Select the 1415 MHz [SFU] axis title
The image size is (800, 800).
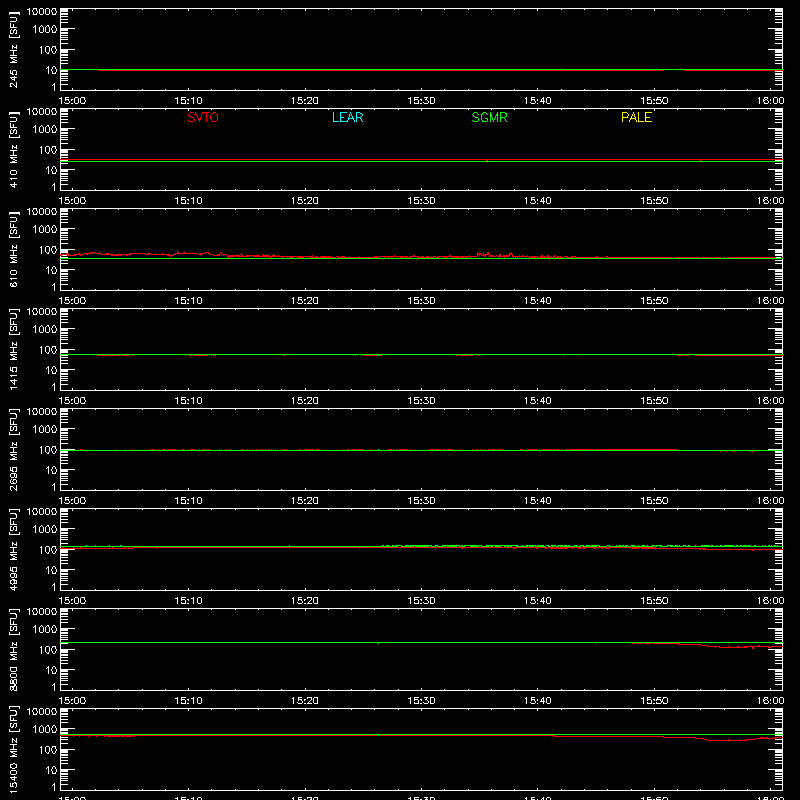pyautogui.click(x=13, y=349)
